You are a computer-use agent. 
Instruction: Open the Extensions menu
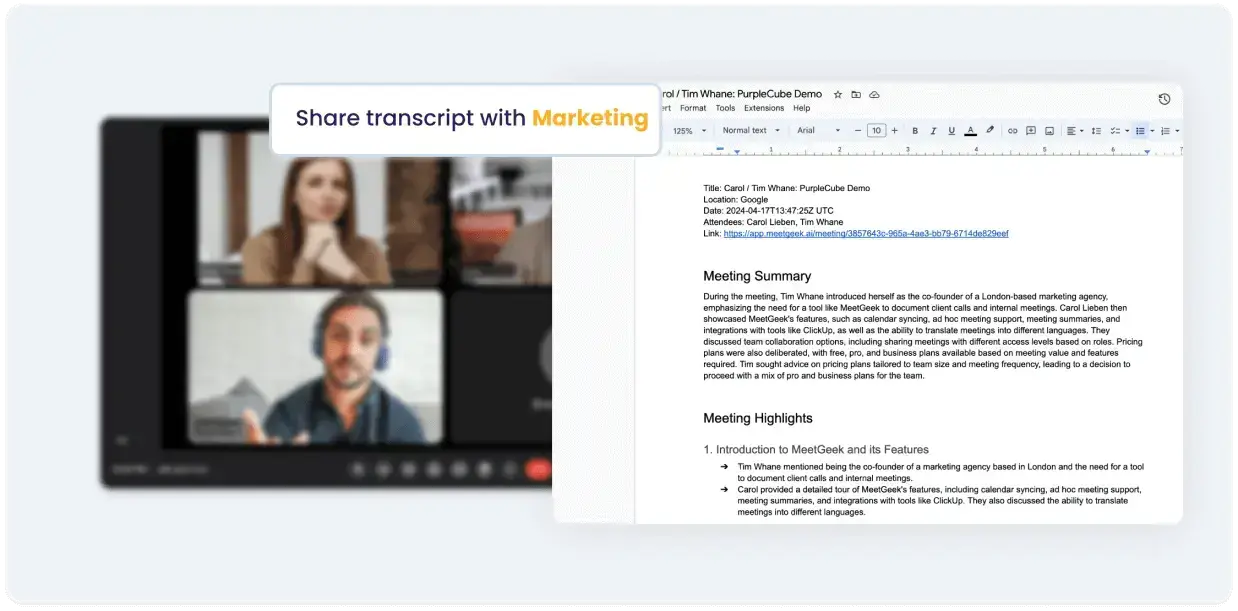pyautogui.click(x=764, y=108)
